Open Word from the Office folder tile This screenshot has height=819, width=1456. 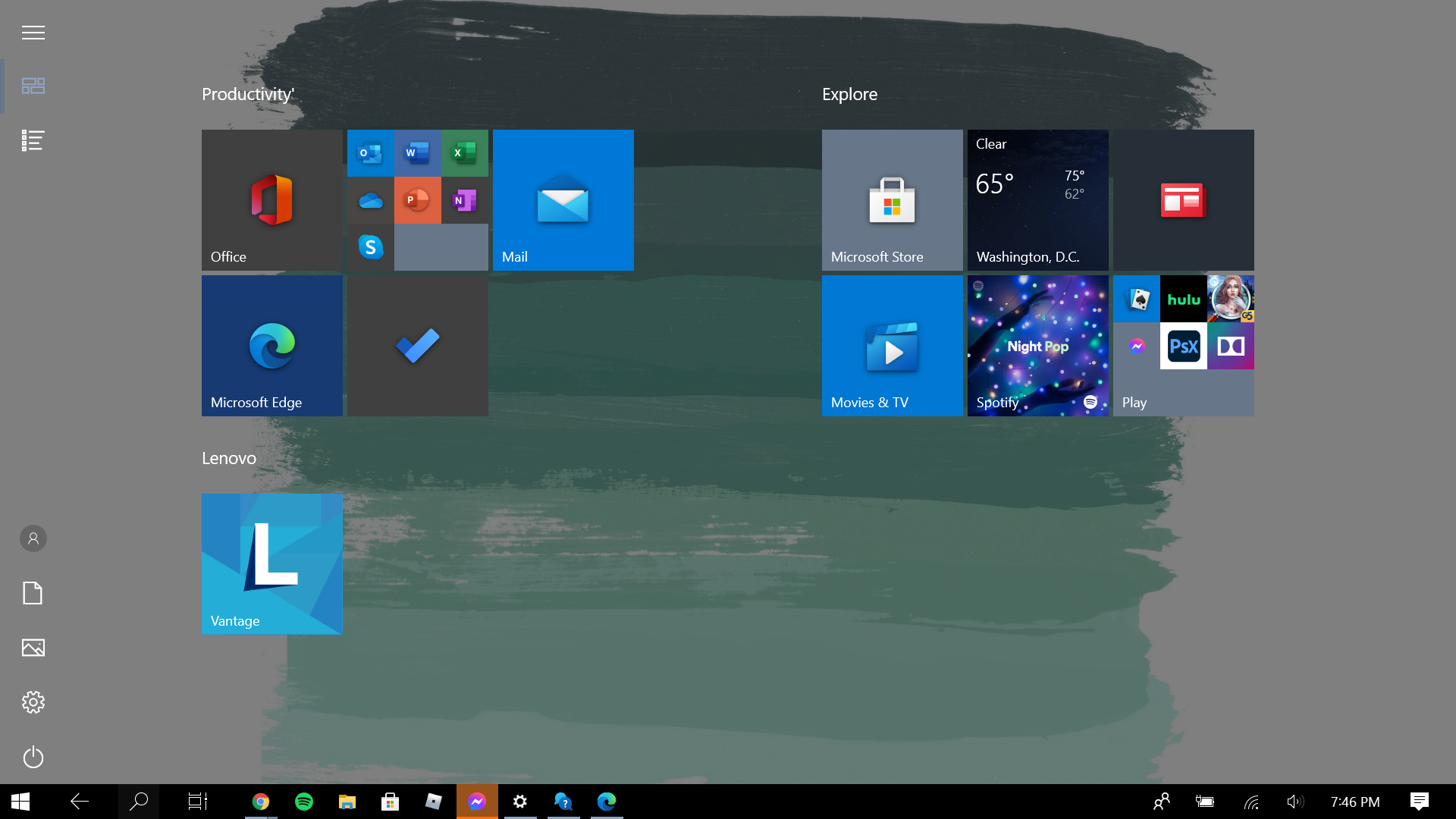(x=417, y=153)
